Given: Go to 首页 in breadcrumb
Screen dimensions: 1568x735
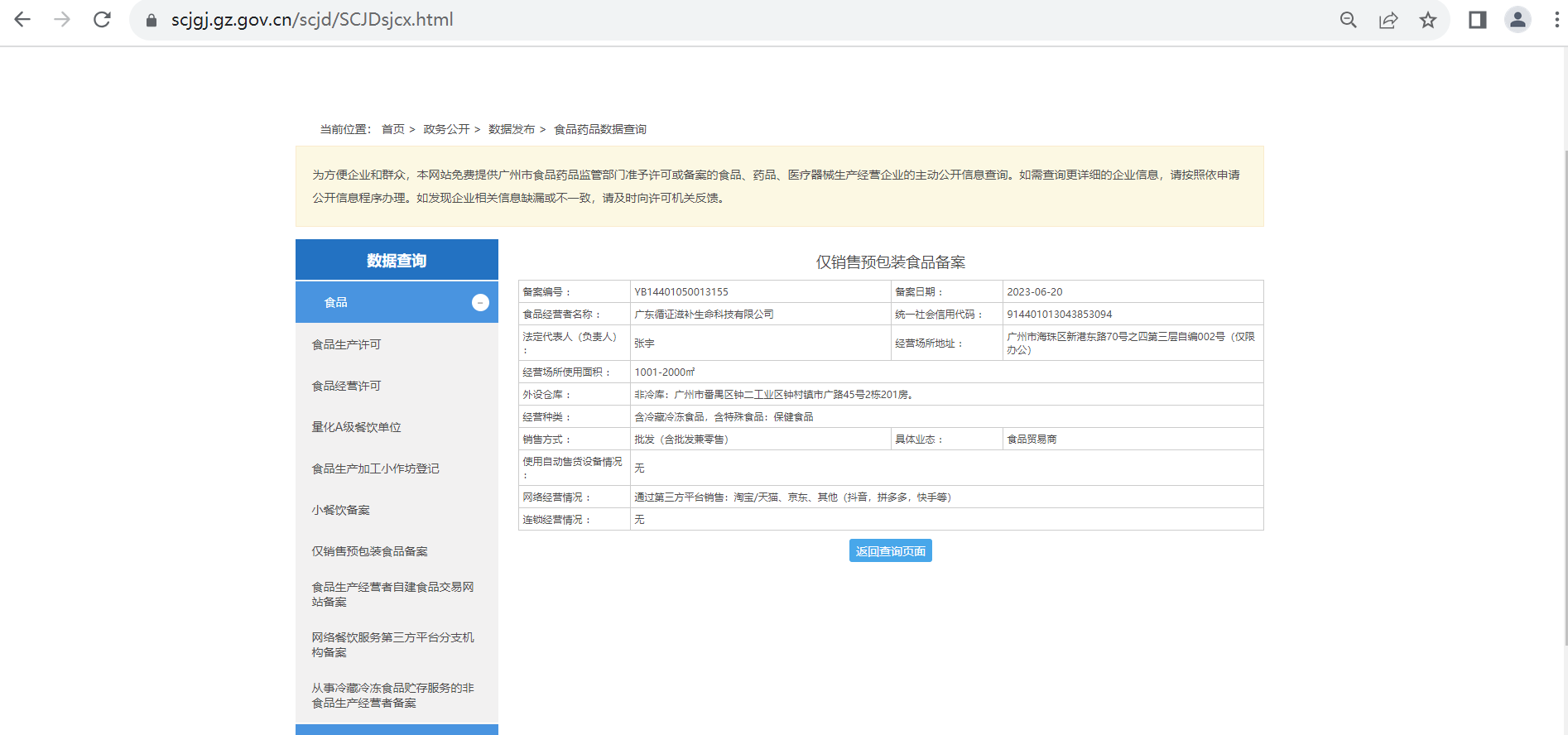Looking at the screenshot, I should coord(392,129).
